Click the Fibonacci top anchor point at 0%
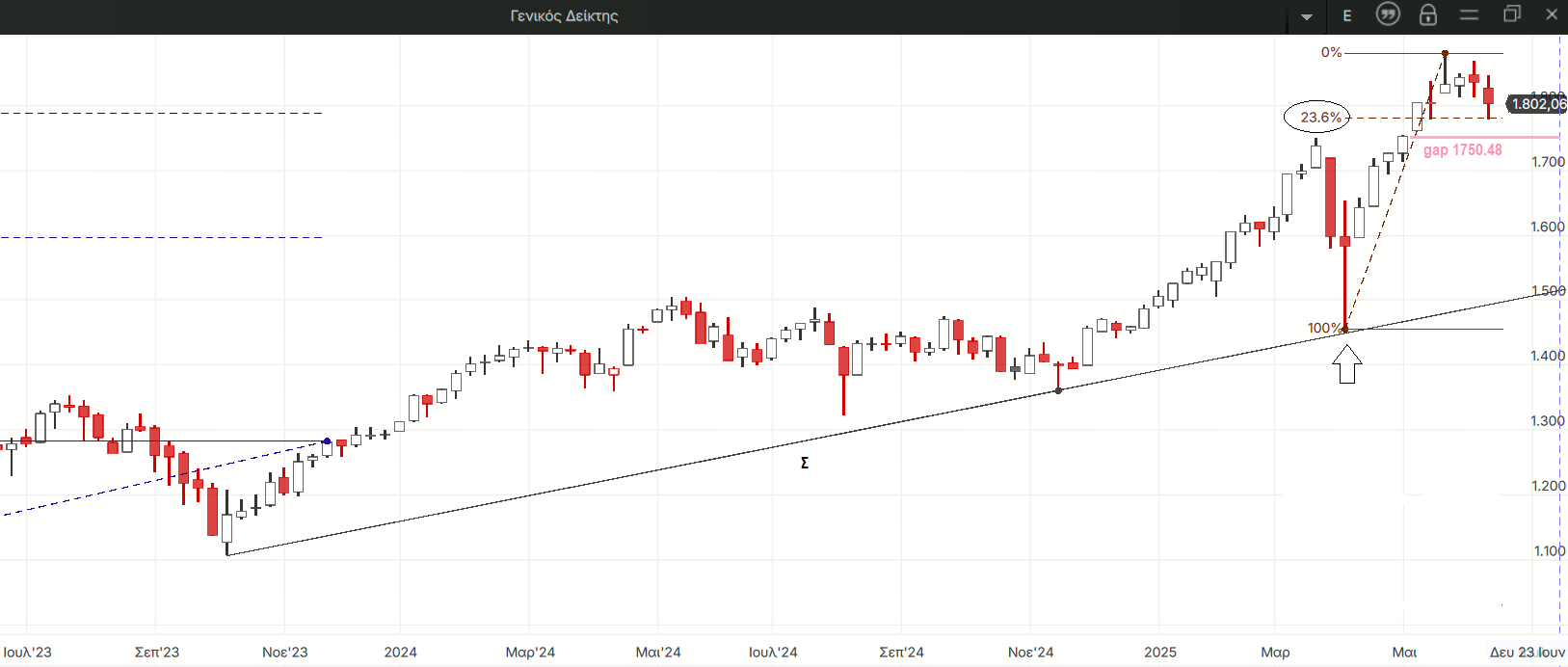Image resolution: width=1568 pixels, height=667 pixels. (x=1445, y=53)
